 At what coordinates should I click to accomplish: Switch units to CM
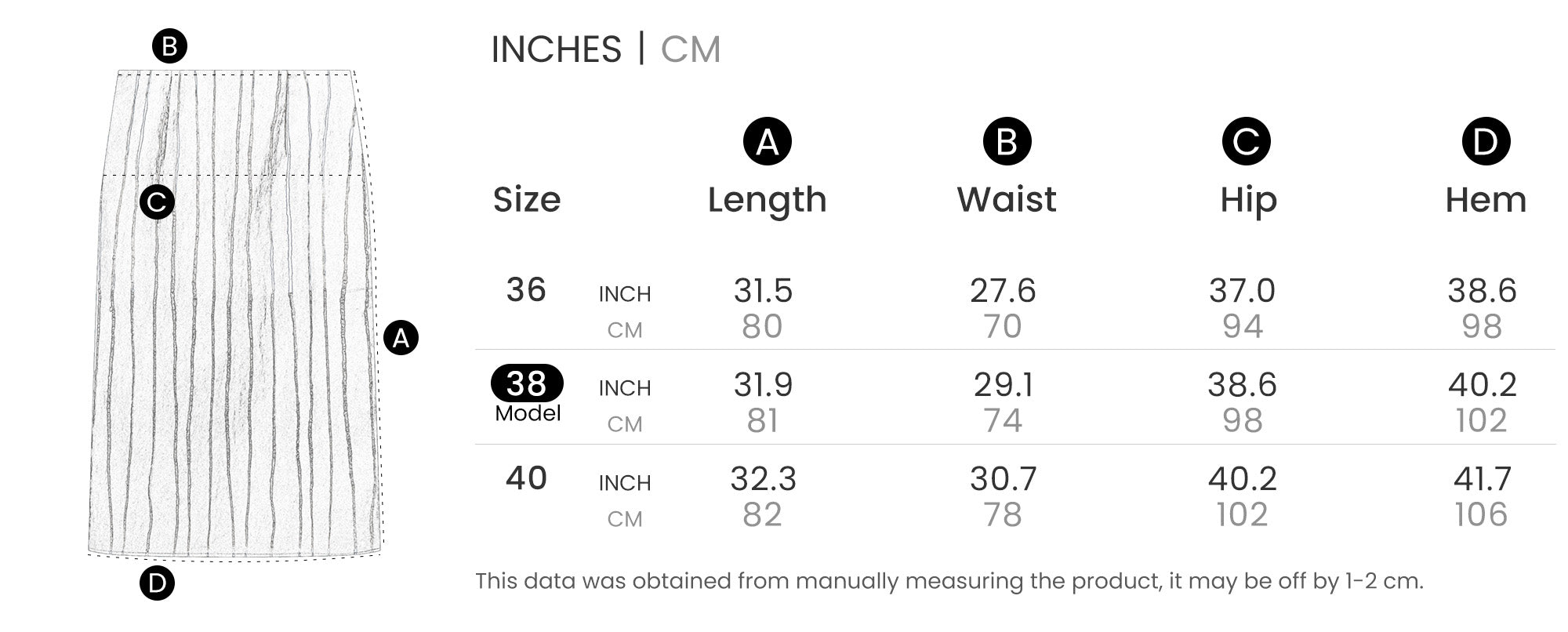point(690,49)
